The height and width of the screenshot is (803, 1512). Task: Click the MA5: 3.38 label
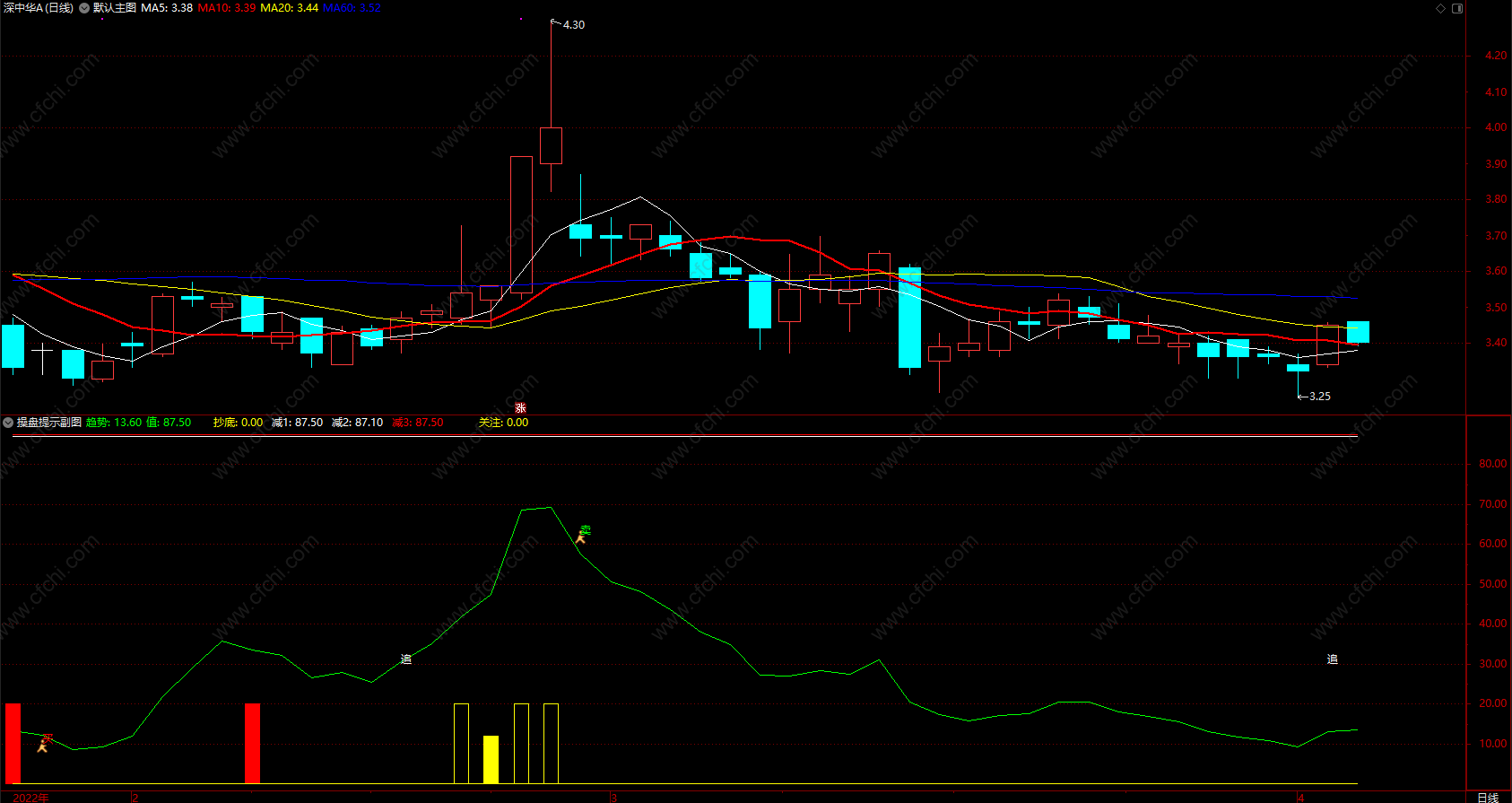167,8
